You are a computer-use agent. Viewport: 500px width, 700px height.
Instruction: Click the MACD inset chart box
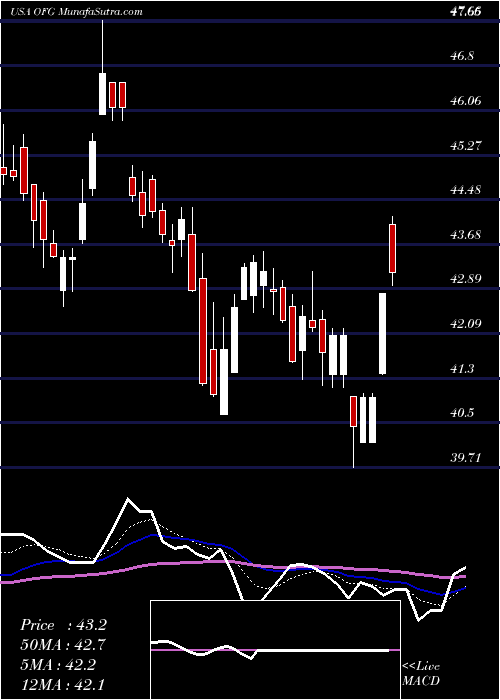click(x=275, y=650)
